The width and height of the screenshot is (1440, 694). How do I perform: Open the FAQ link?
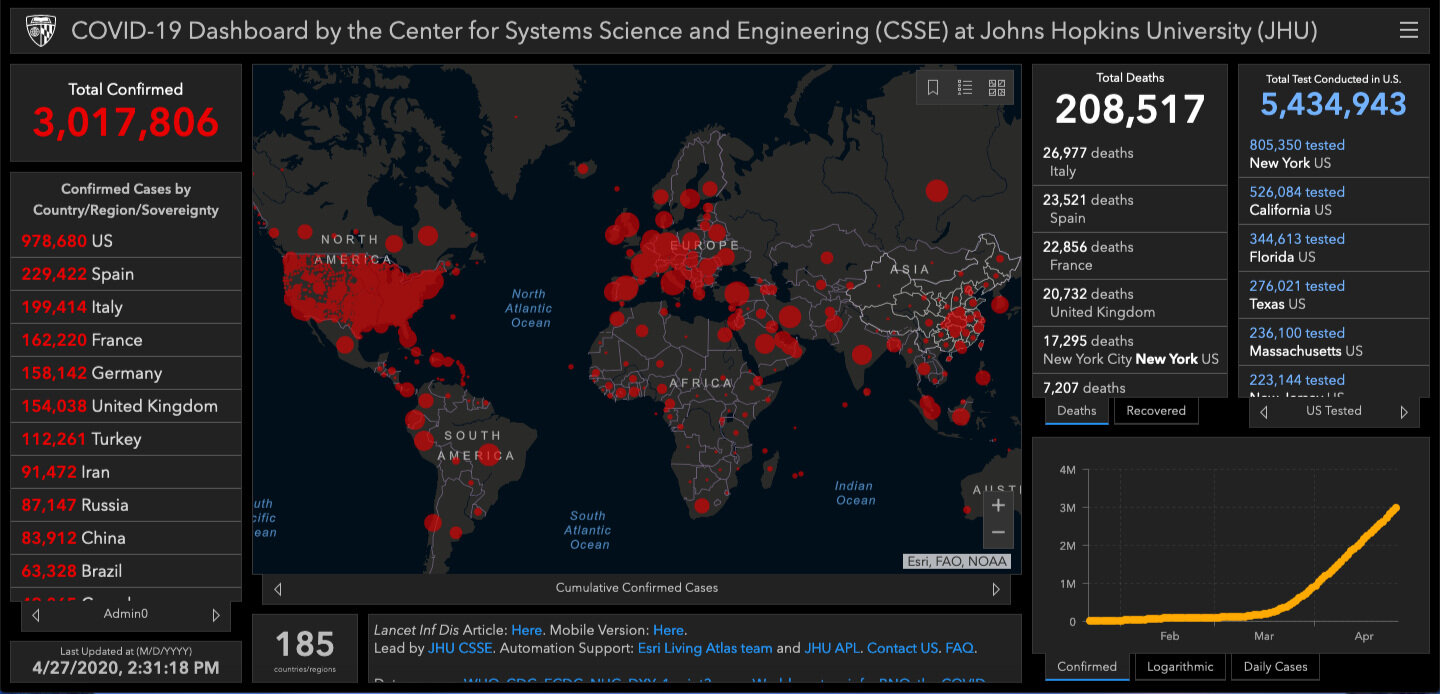[x=959, y=648]
